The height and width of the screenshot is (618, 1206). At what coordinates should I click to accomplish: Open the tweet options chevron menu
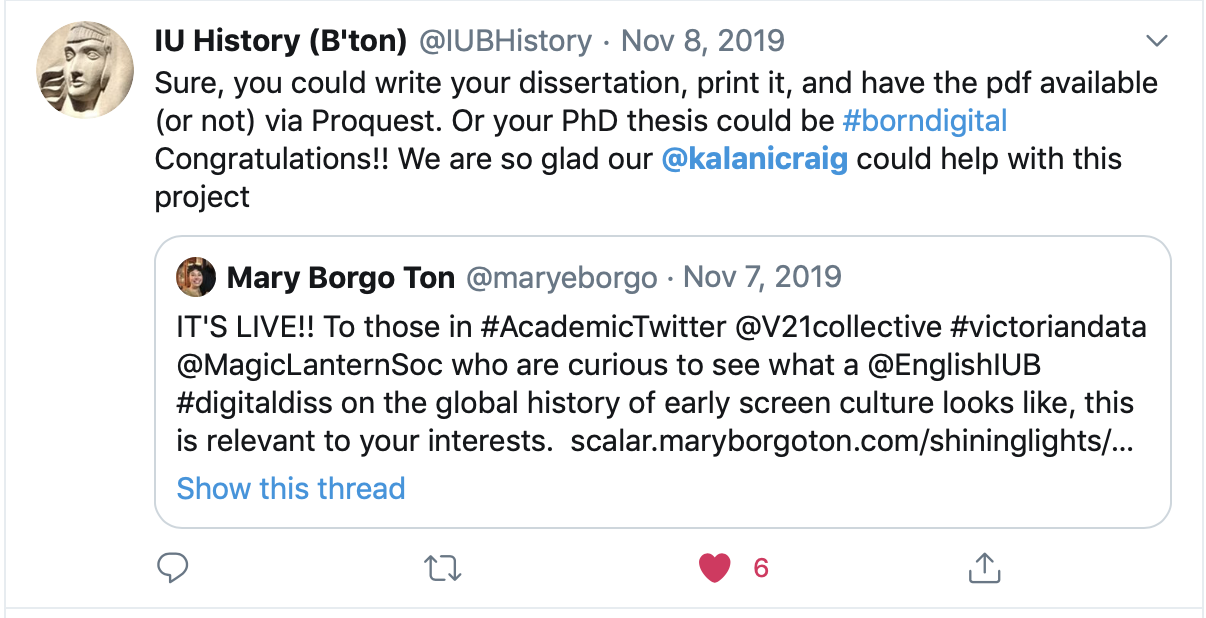(x=1157, y=41)
